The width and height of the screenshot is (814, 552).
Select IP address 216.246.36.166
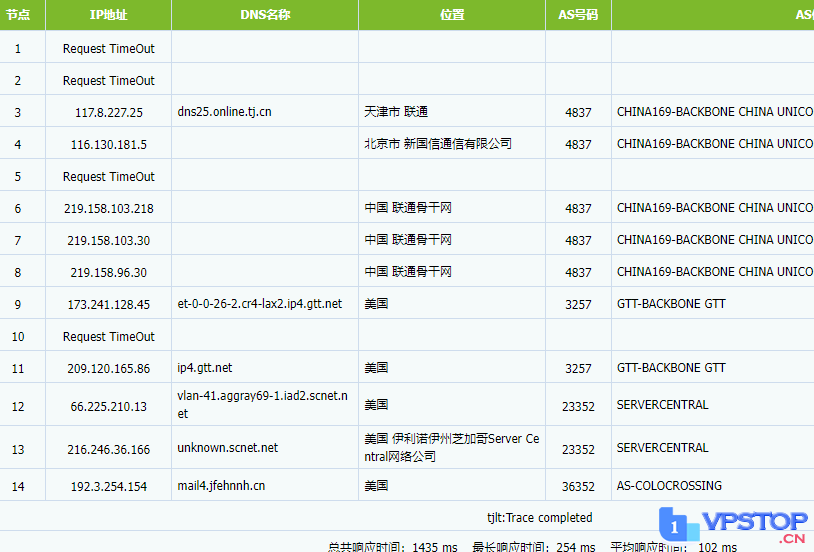tap(108, 450)
